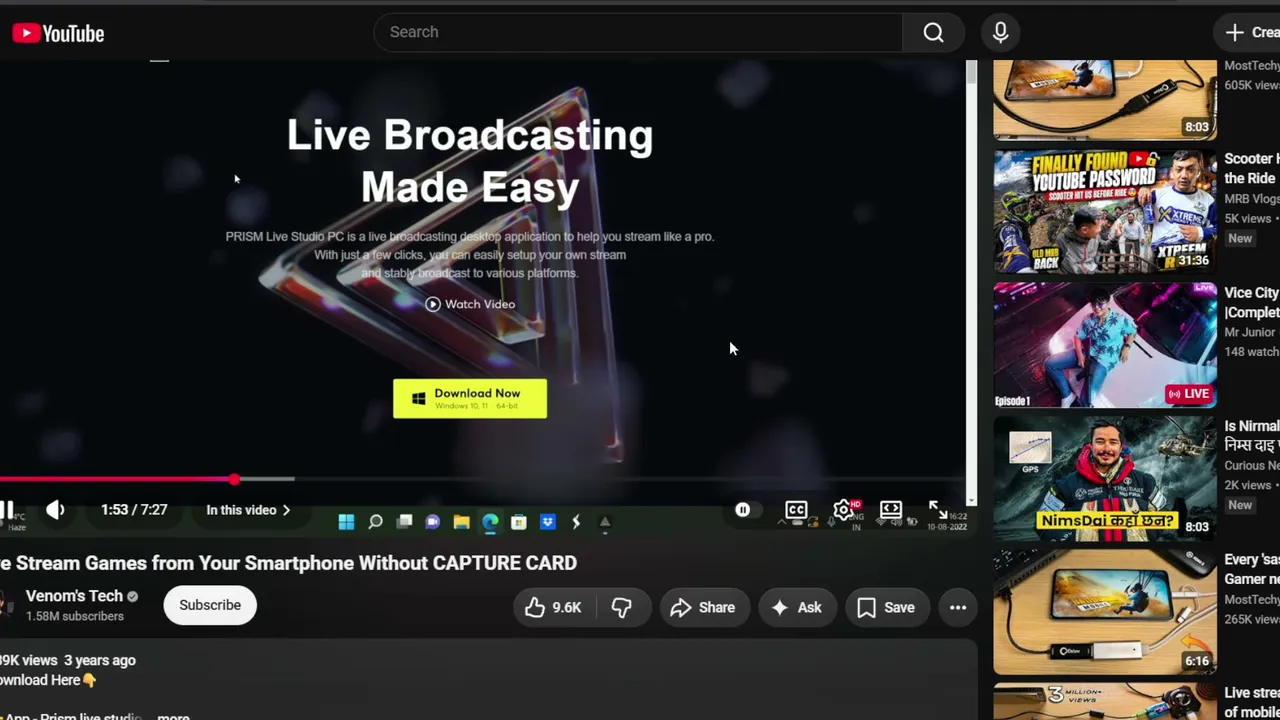Click the 1:53 / 7:27 time display
1280x720 pixels.
pos(134,510)
